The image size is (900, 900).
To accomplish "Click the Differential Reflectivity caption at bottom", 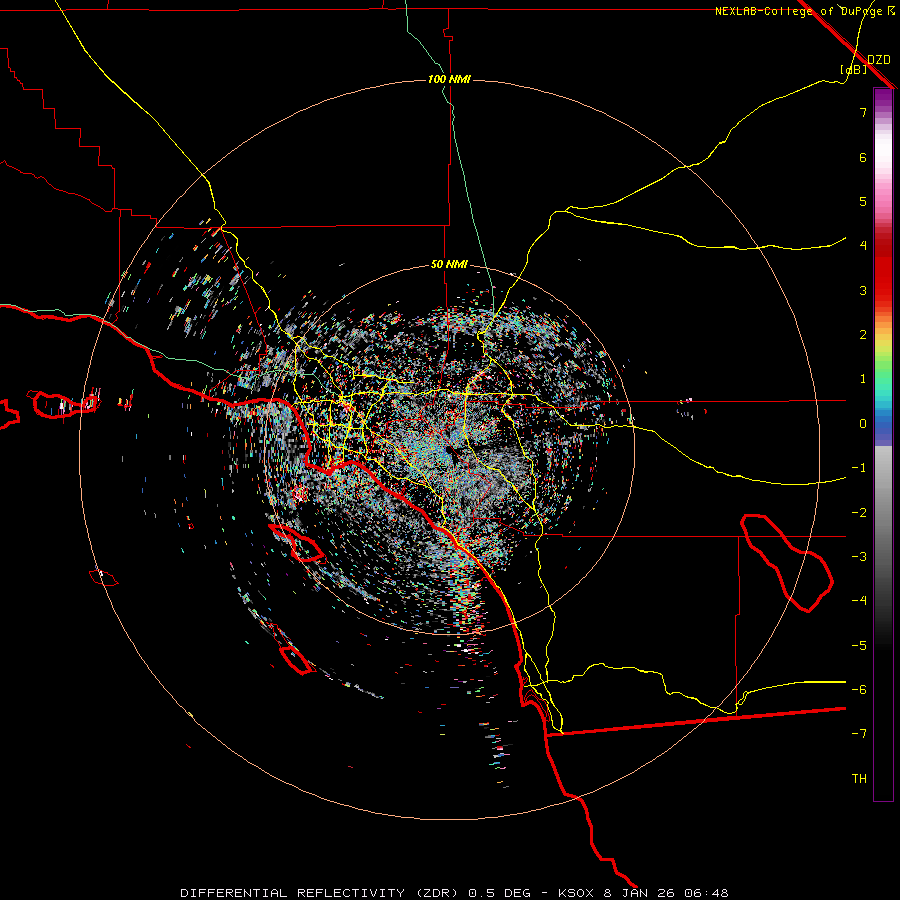I will [x=454, y=893].
